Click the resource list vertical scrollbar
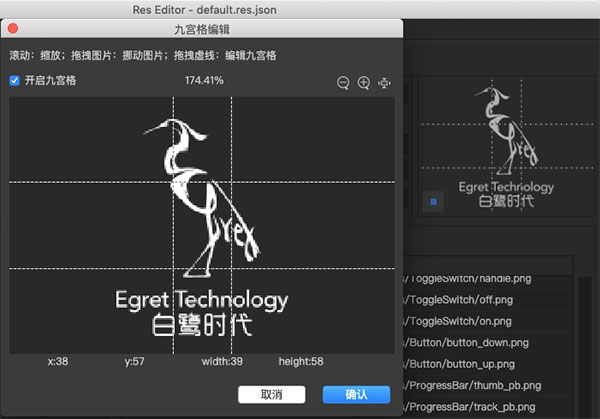This screenshot has width=600, height=419. click(x=585, y=346)
